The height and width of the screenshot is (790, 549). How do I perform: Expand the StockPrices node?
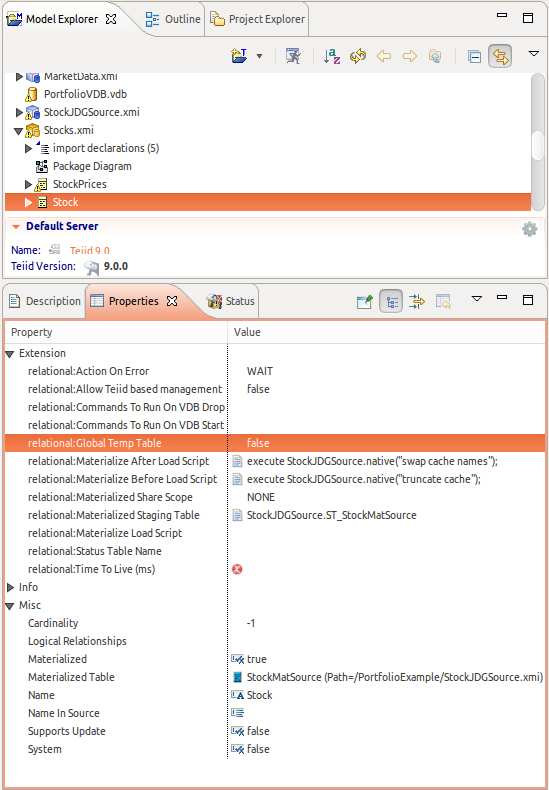point(28,184)
